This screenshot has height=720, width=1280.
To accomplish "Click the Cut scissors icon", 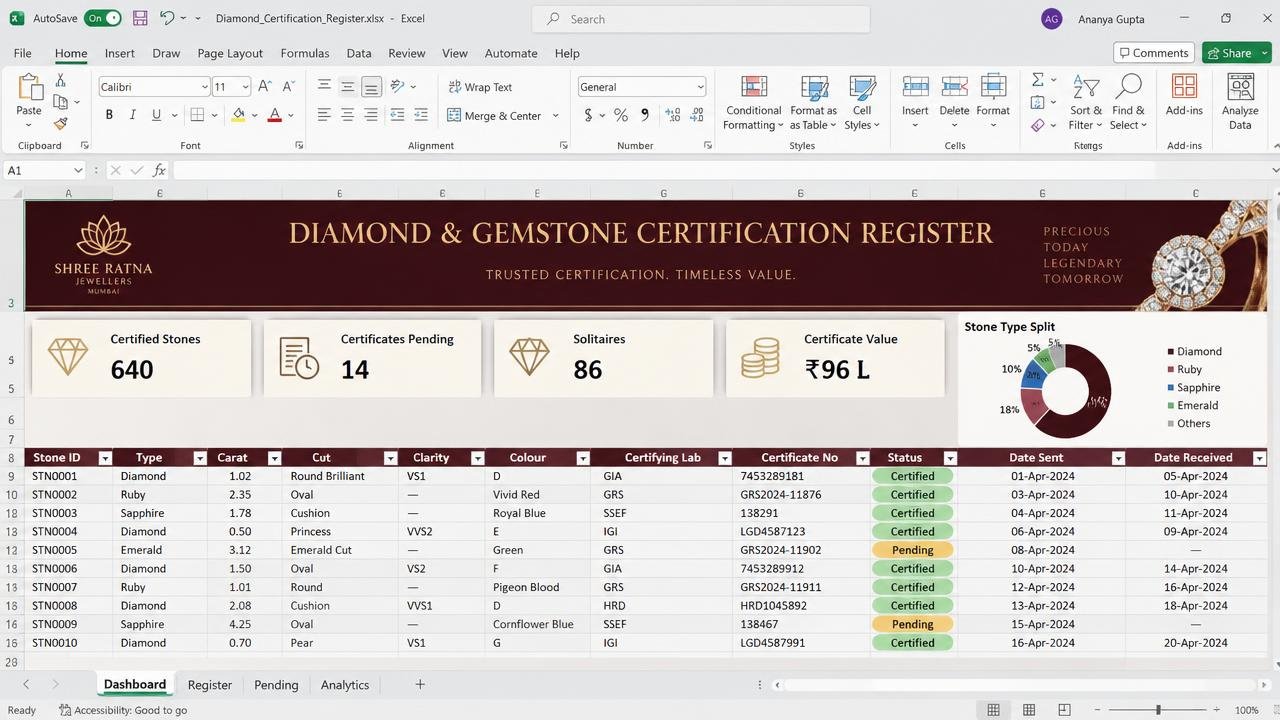I will pyautogui.click(x=61, y=80).
